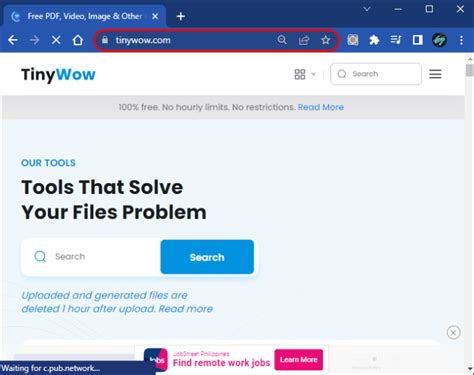The height and width of the screenshot is (375, 474).
Task: Dismiss the ad with the circled X
Action: point(453,332)
